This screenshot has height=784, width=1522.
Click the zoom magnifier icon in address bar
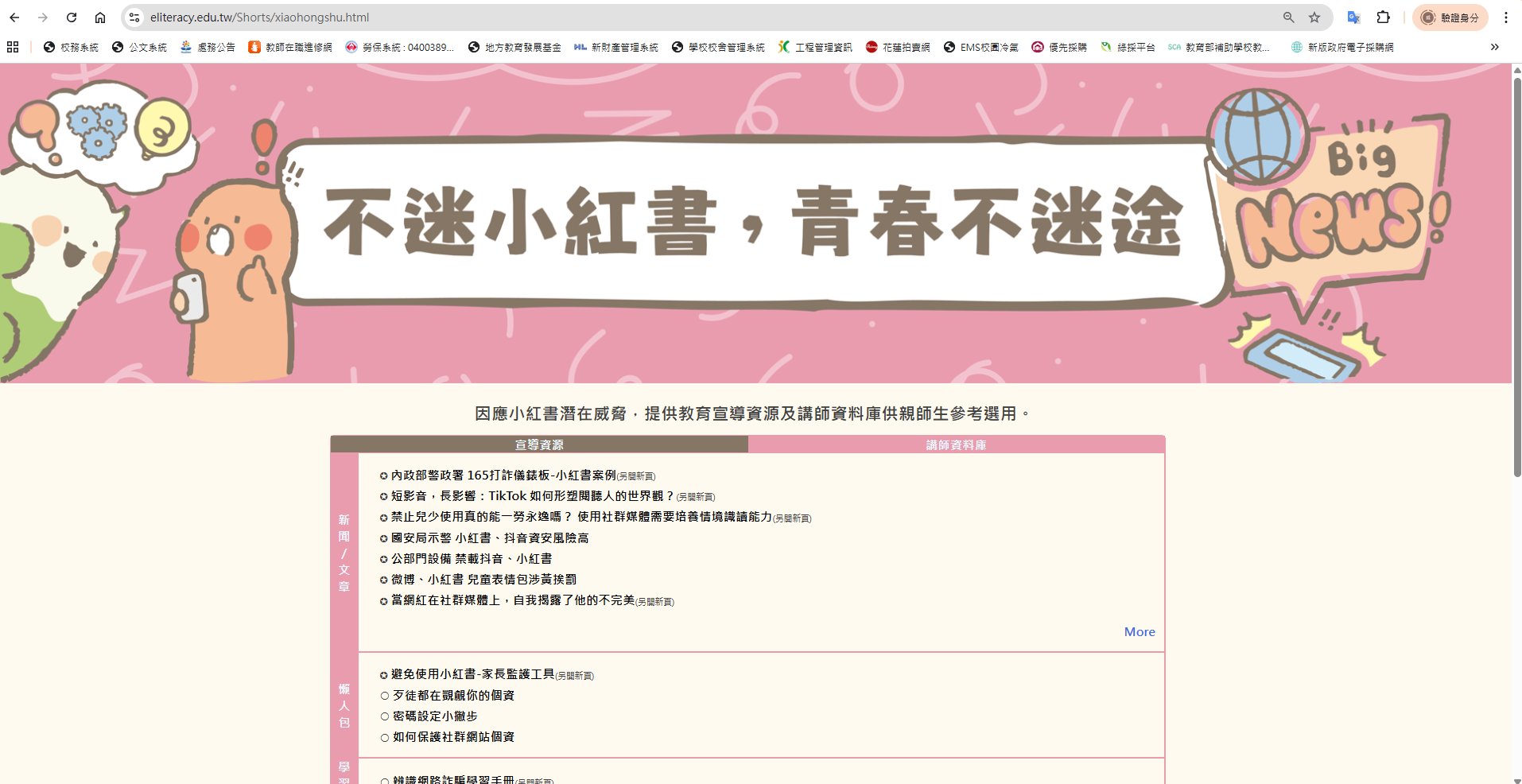[1288, 17]
